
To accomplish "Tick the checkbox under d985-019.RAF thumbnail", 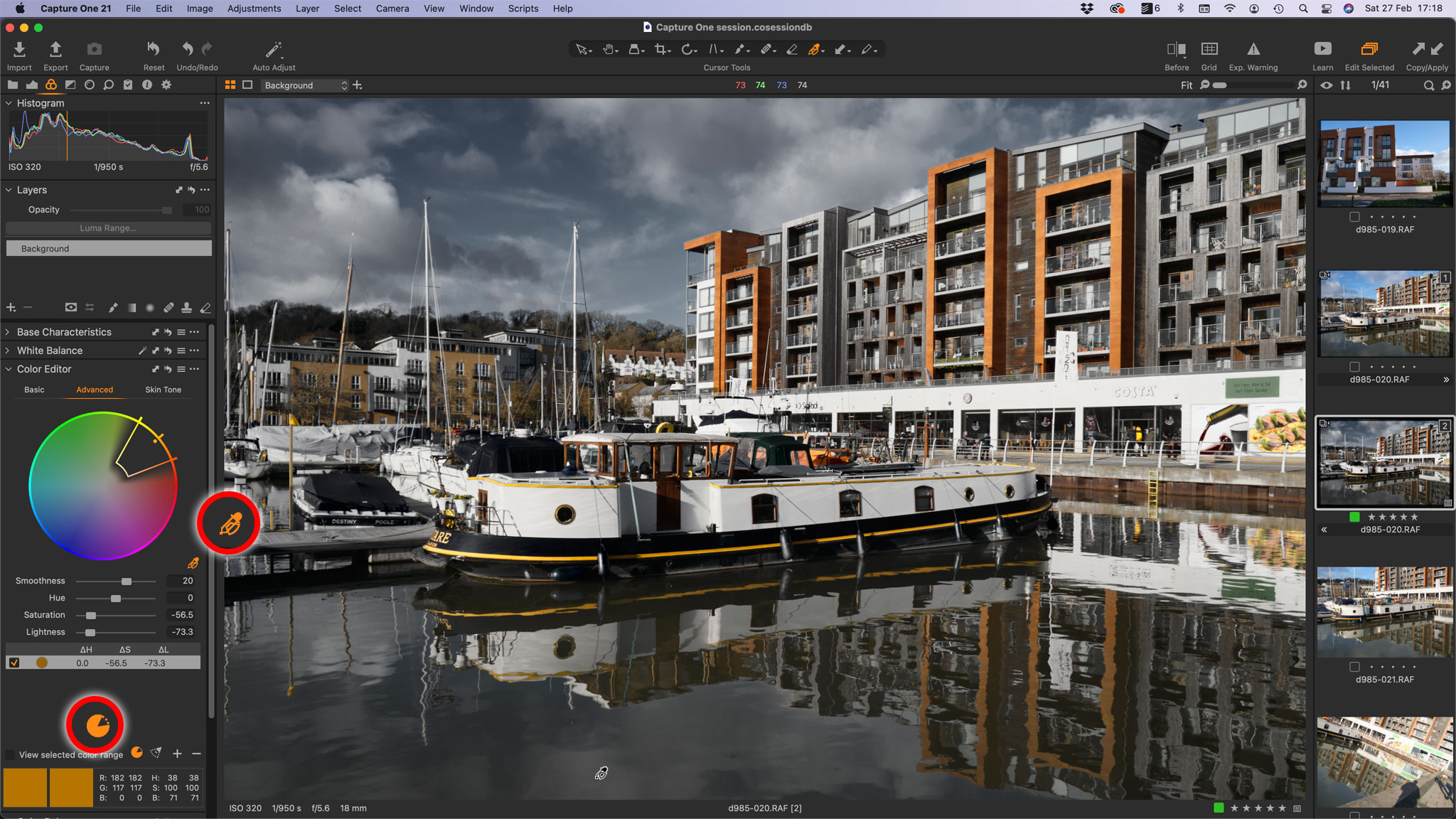I will [x=1354, y=217].
